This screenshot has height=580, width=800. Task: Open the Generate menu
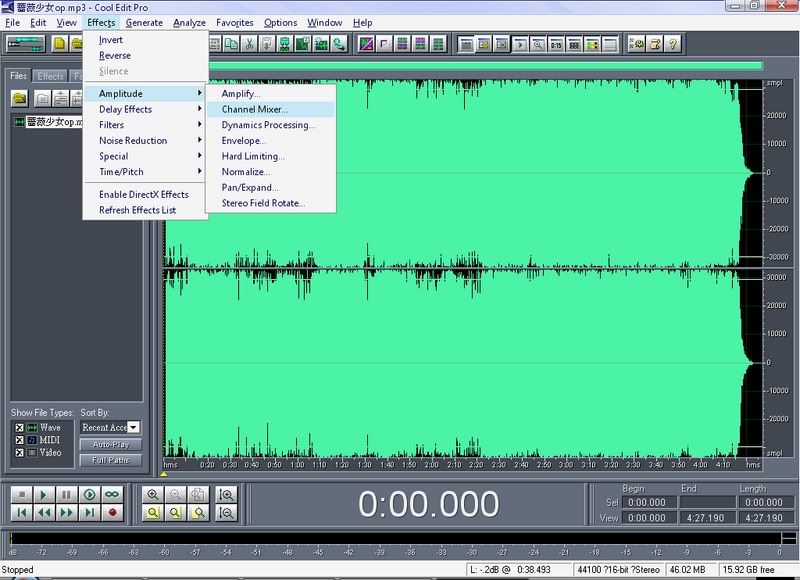point(144,22)
